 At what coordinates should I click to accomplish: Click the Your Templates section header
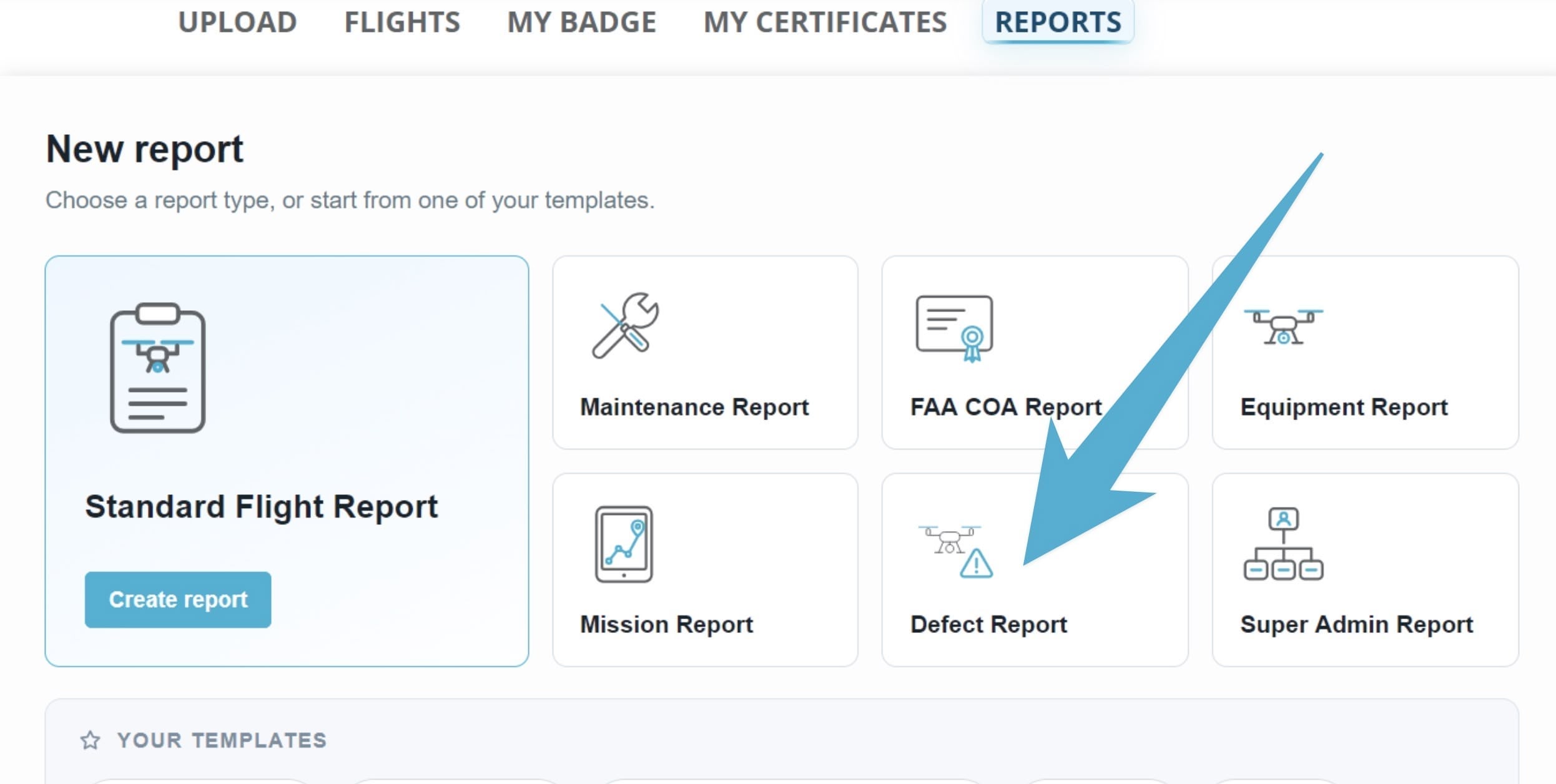(x=222, y=740)
